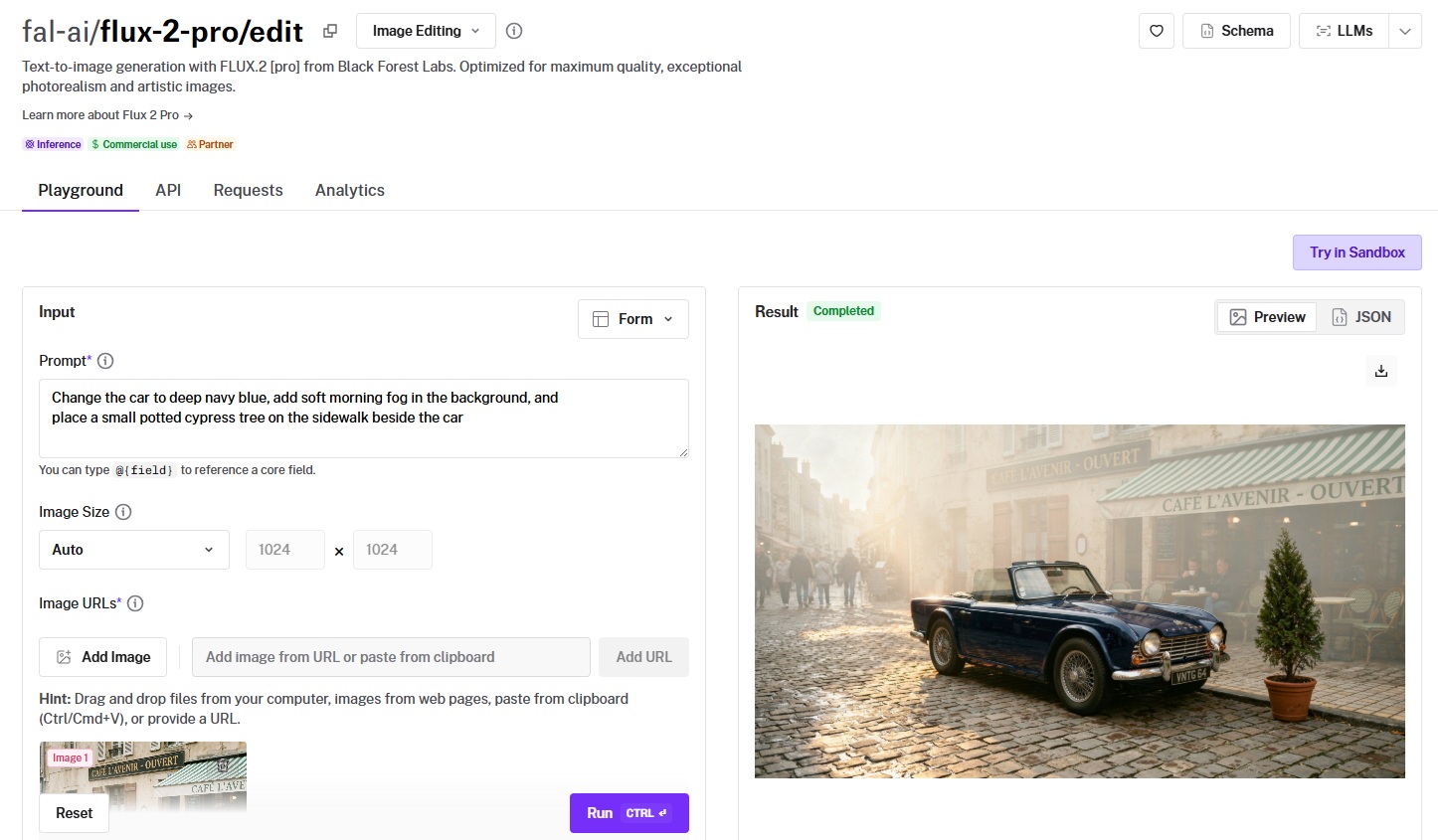Favorite the model with the heart icon

point(1157,31)
